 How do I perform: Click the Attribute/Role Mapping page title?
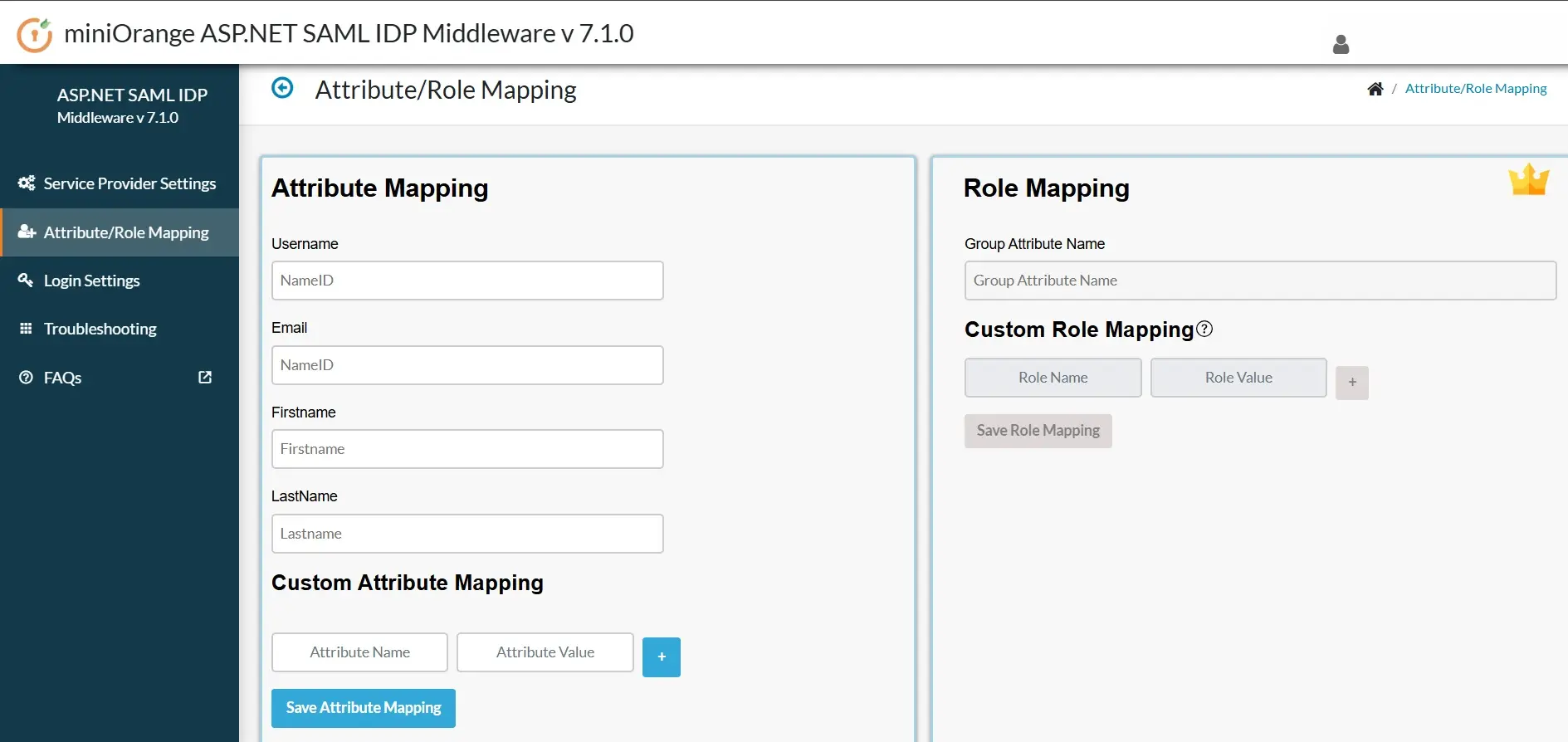click(446, 90)
